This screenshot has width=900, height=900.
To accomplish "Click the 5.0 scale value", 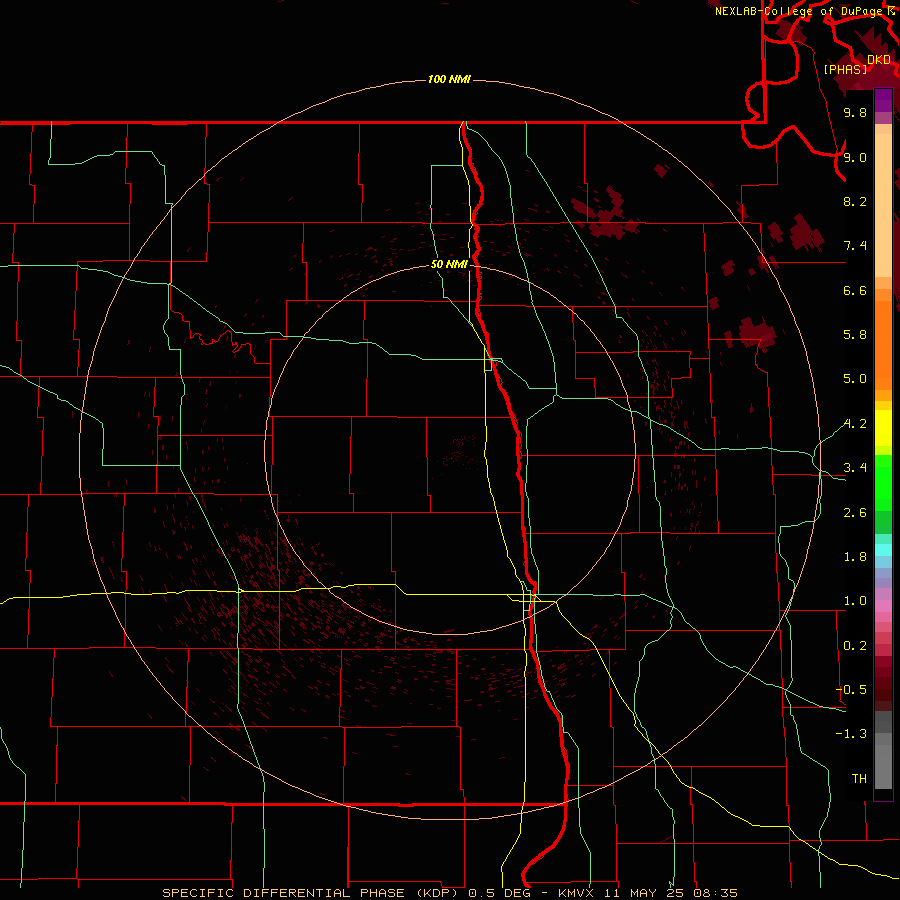I will pyautogui.click(x=855, y=379).
